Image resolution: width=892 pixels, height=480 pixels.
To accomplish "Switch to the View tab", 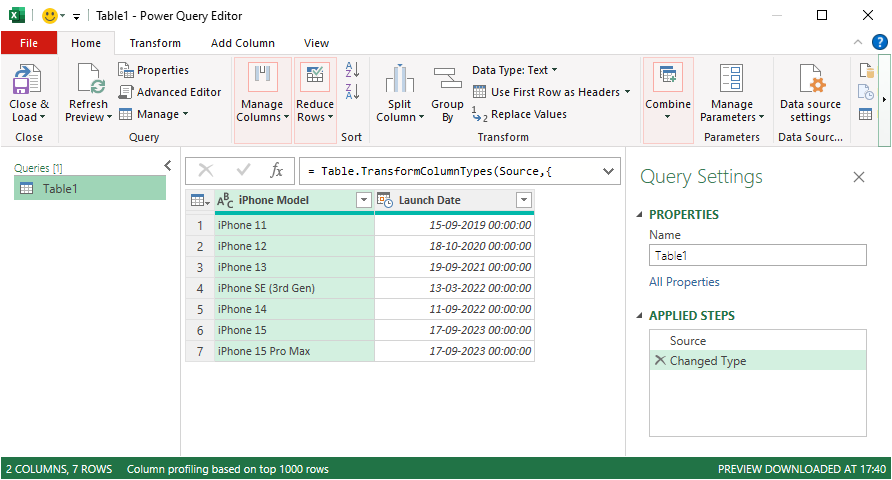I will click(x=316, y=43).
